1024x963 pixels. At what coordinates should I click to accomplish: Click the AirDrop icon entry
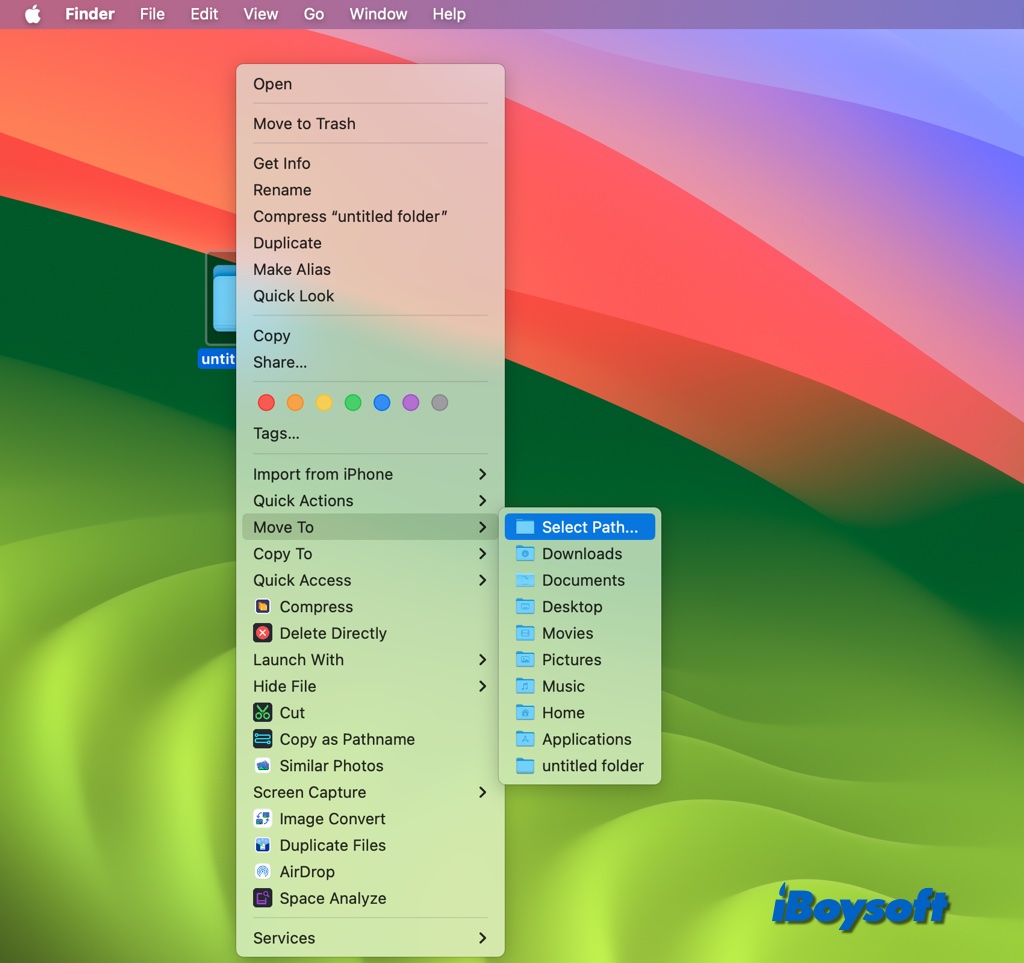pyautogui.click(x=262, y=871)
